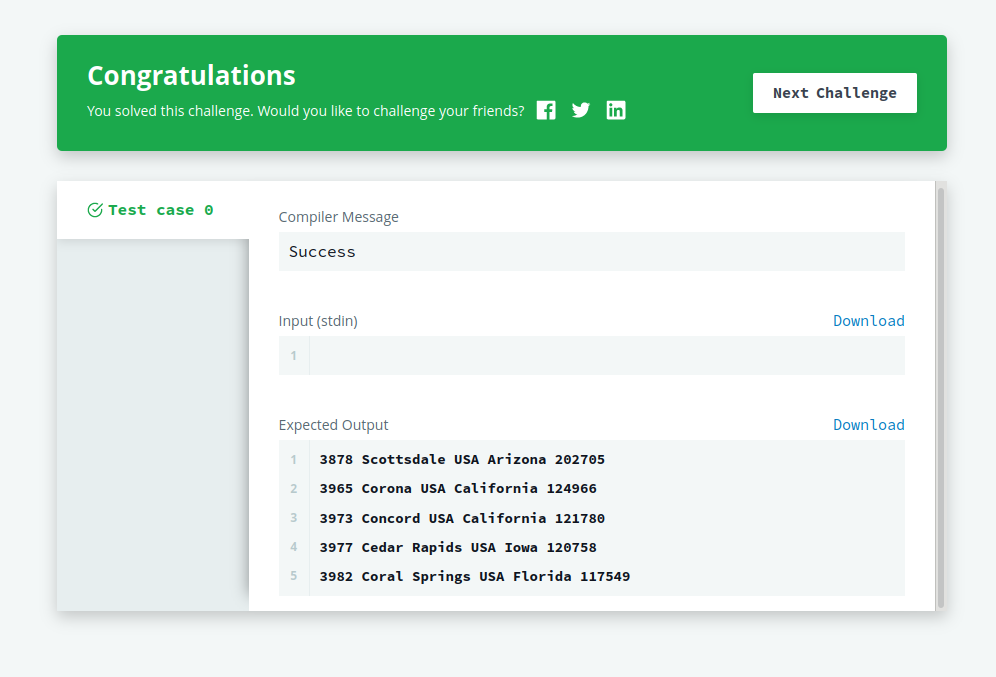Select line 1 of Expected Output
Viewport: 996px width, 677px height.
pyautogui.click(x=462, y=459)
